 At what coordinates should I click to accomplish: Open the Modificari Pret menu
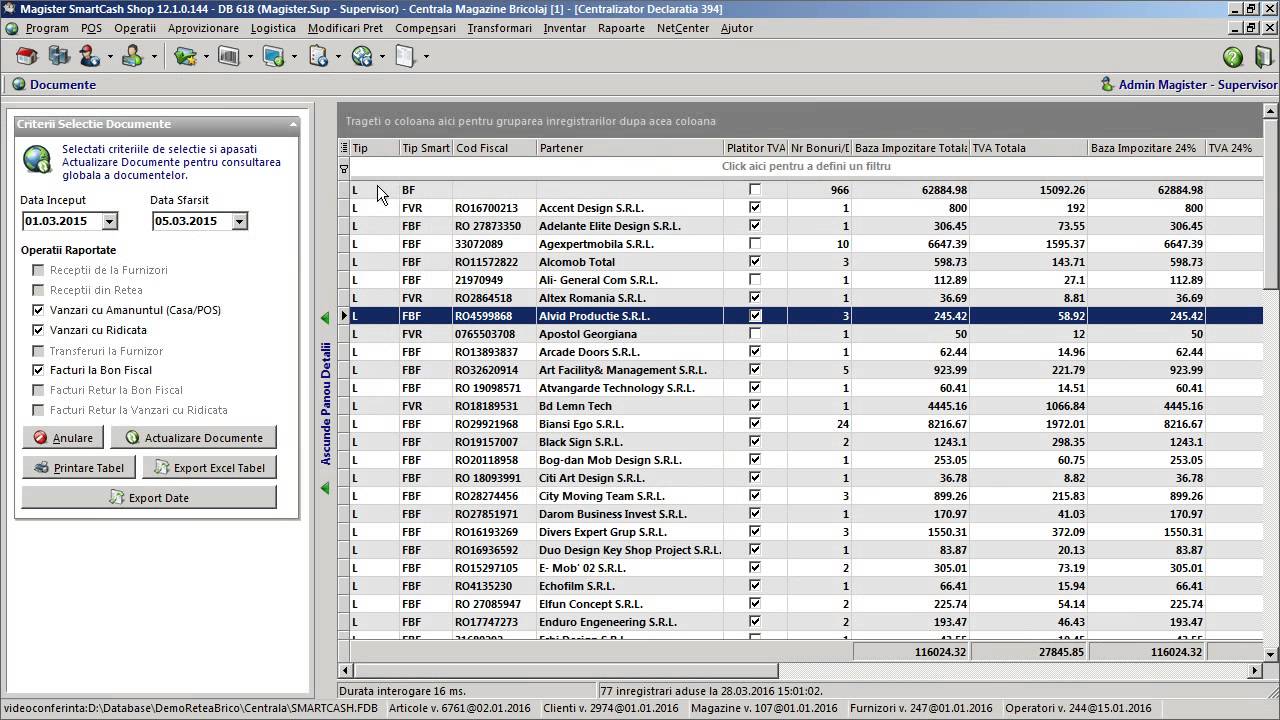coord(345,28)
